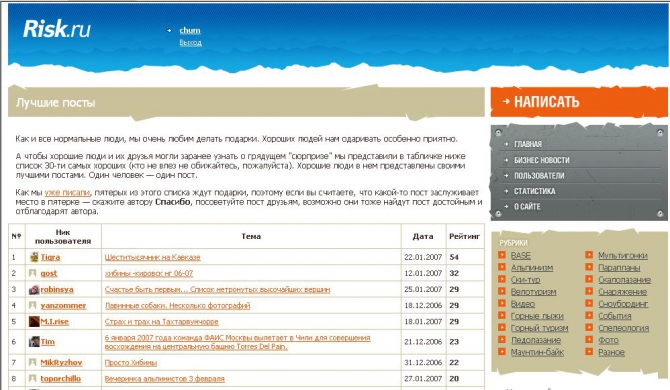This screenshot has height=390, width=670.
Task: Click the flag icon beside yanzommer
Action: pyautogui.click(x=32, y=305)
